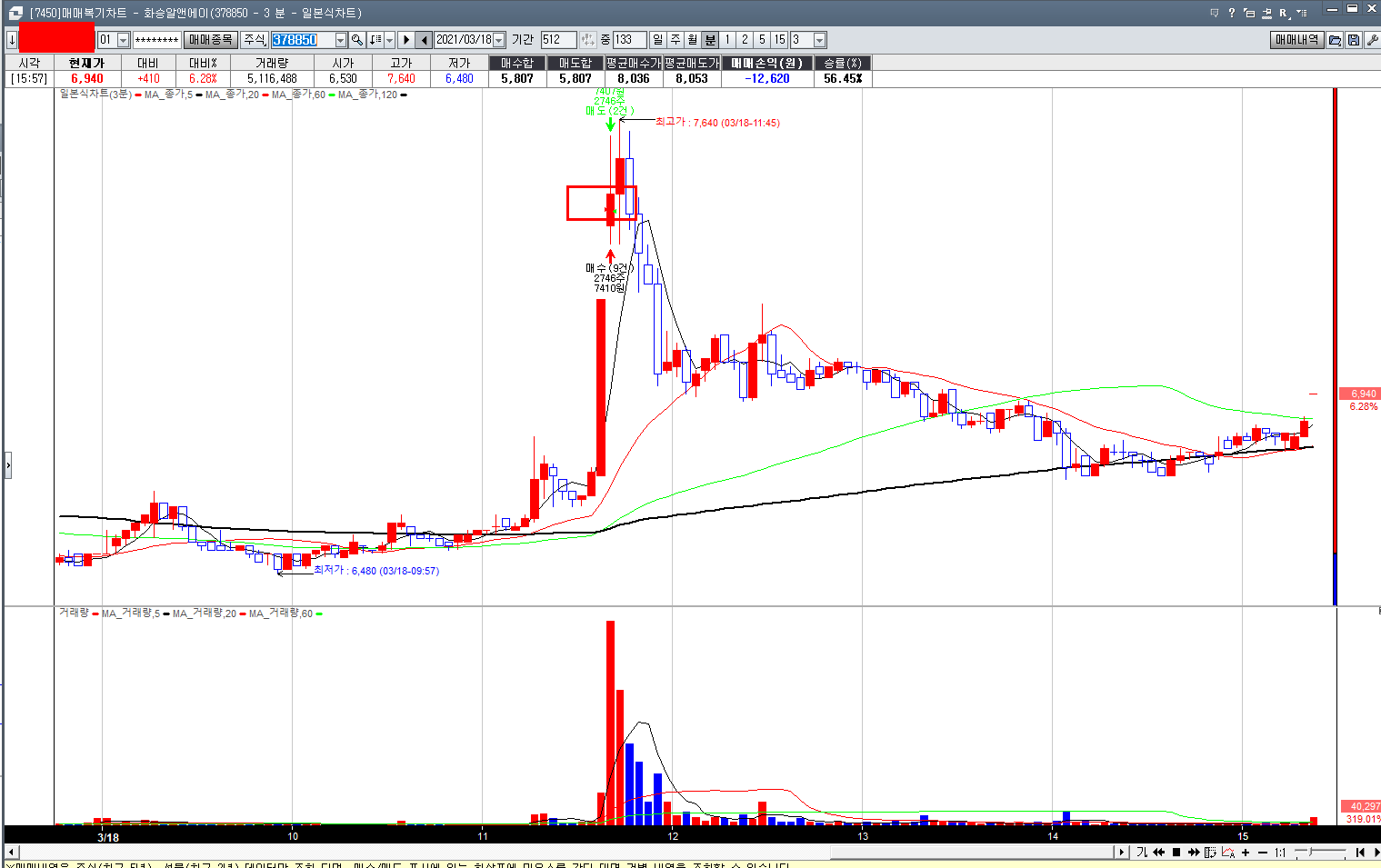This screenshot has height=868, width=1381.
Task: Select the 2 minute interval button
Action: click(x=745, y=40)
